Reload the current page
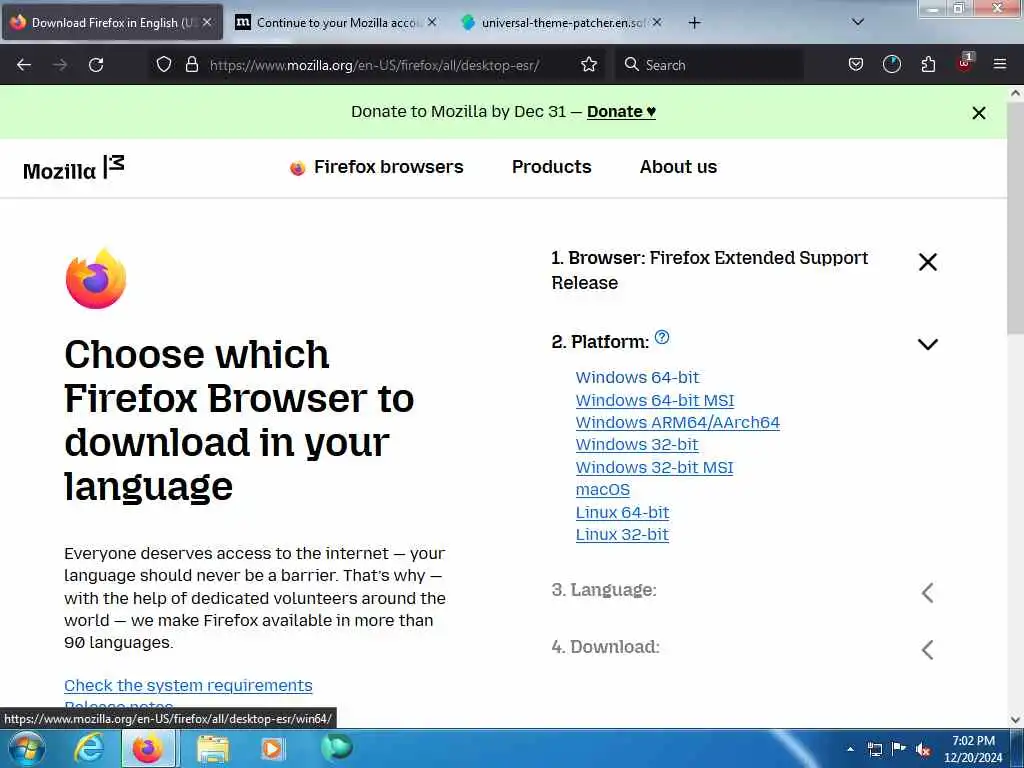Screen dimensions: 1024x768 96,65
